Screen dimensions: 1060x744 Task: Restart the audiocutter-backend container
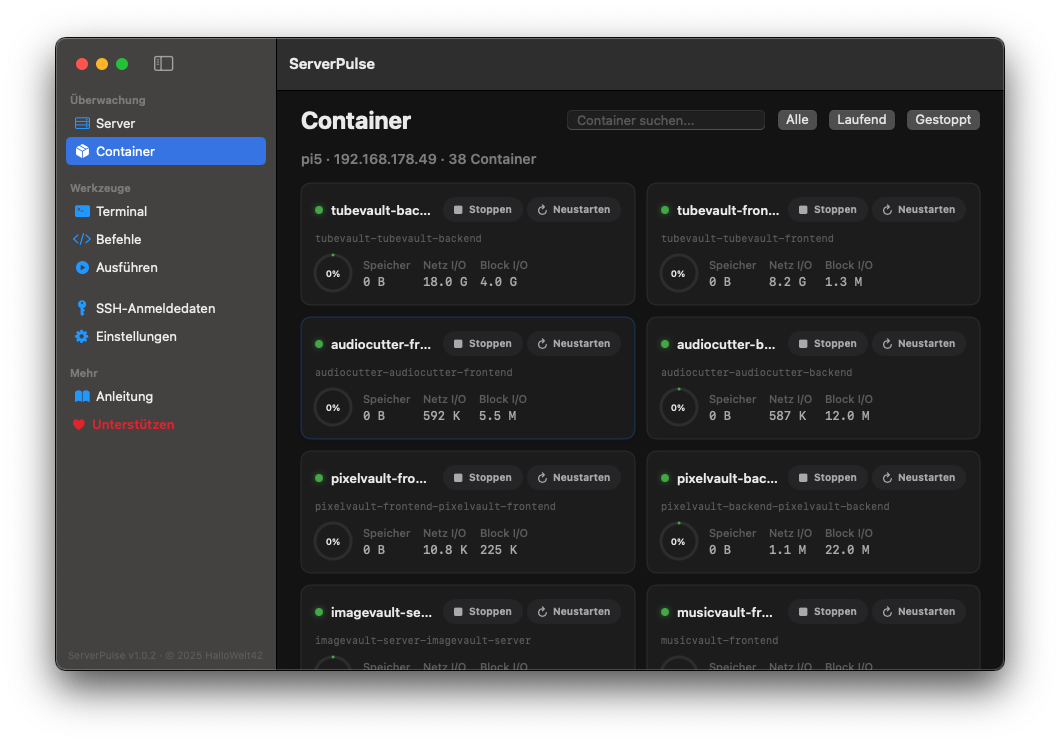919,343
